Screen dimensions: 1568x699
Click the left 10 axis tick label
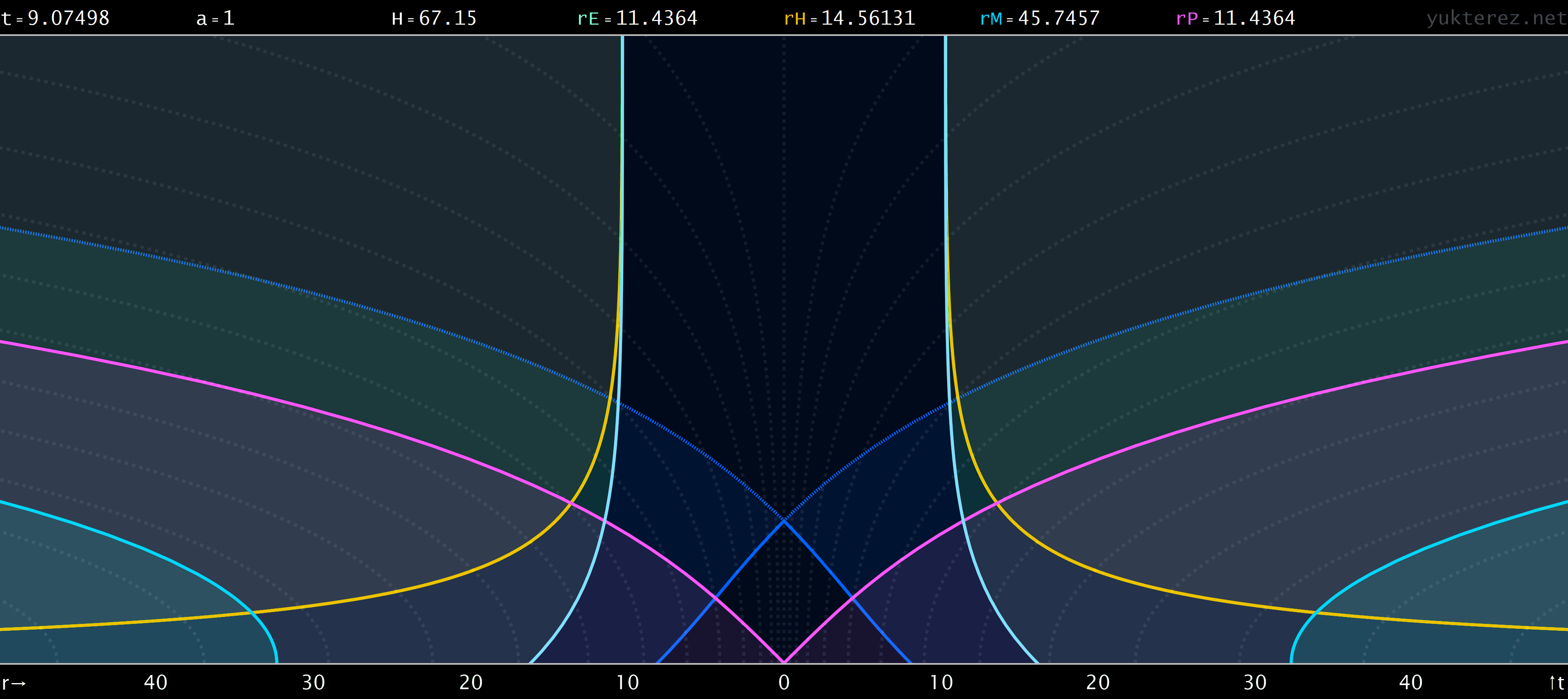point(628,683)
